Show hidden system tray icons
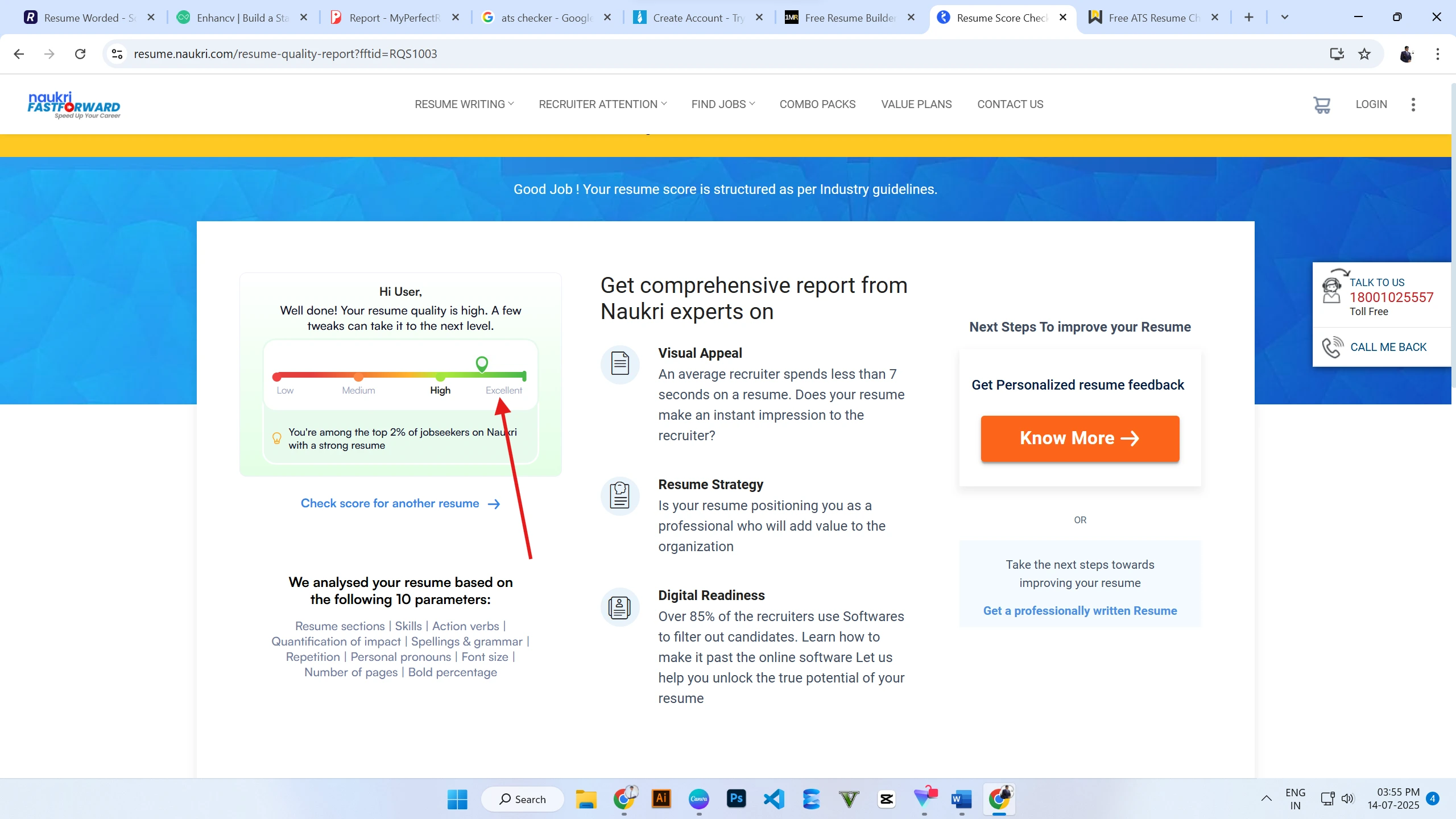The image size is (1456, 819). 1267,799
